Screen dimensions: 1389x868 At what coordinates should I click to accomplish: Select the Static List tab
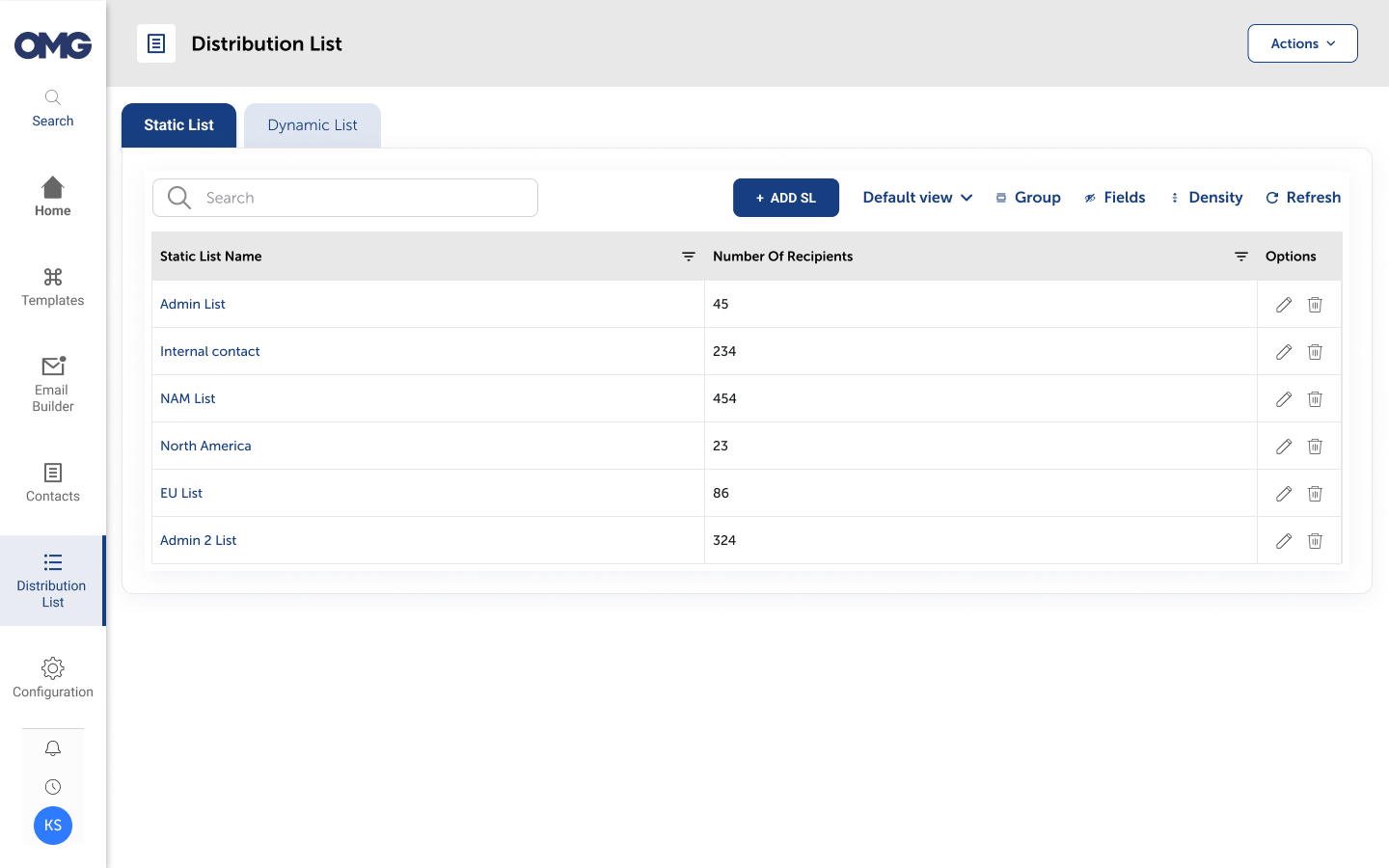[x=178, y=125]
